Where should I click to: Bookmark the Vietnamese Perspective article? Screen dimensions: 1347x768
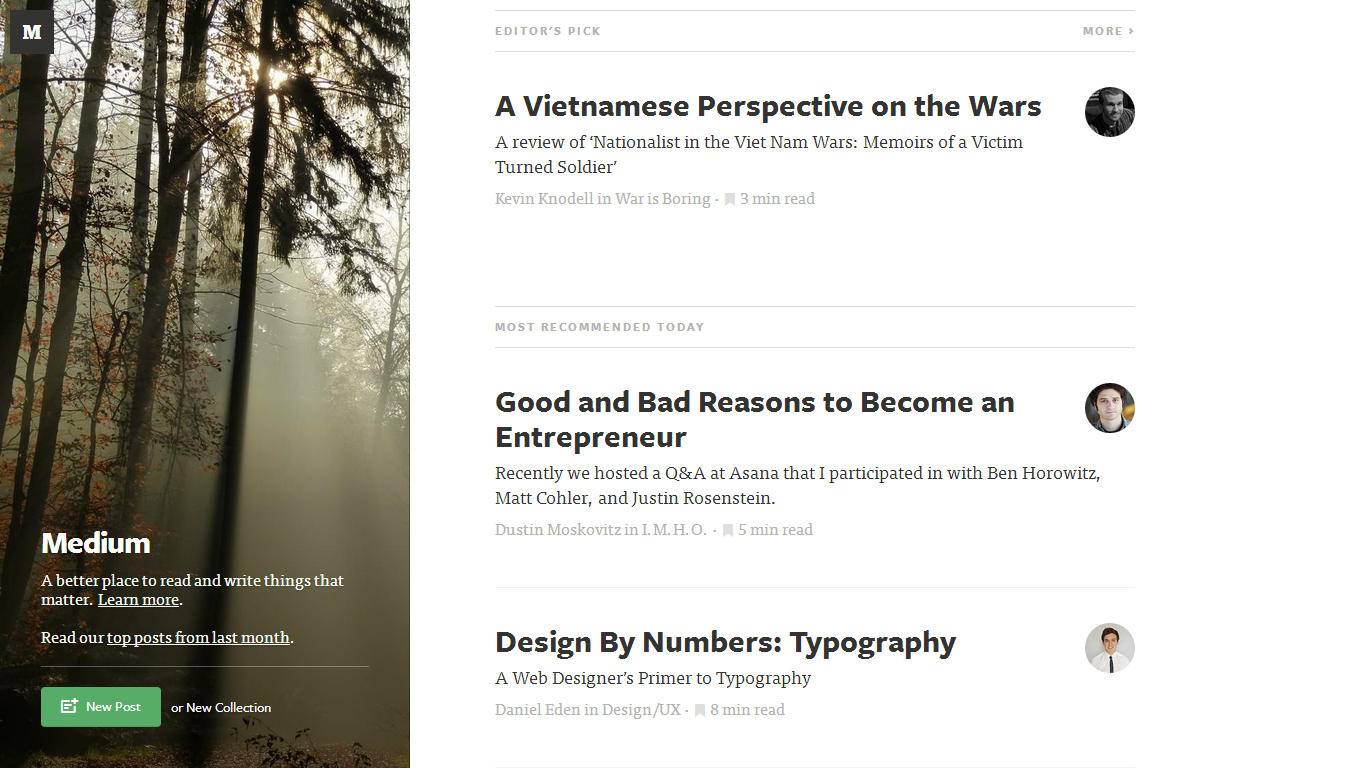click(x=730, y=199)
